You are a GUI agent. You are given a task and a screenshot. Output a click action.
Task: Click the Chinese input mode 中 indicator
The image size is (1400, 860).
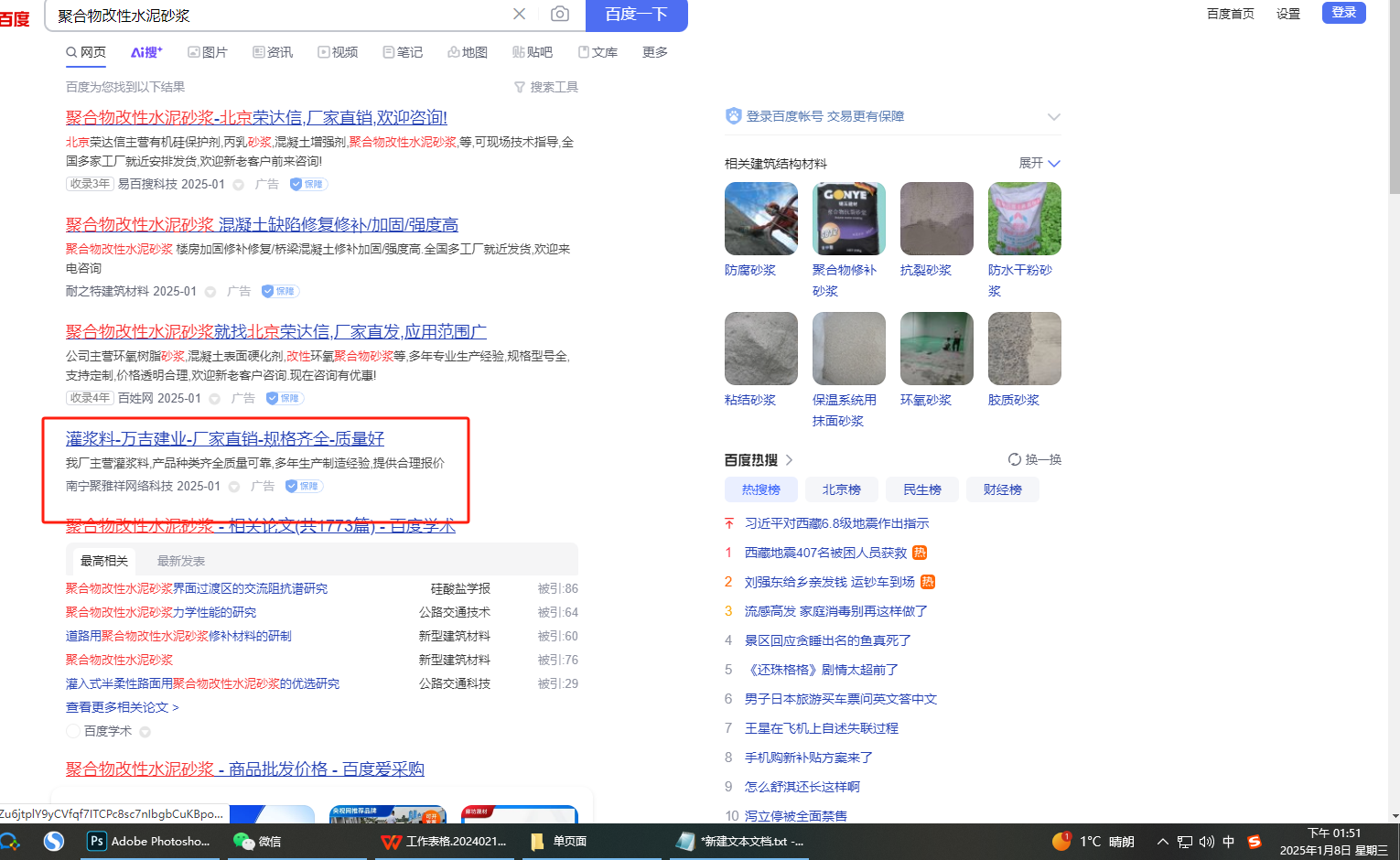[x=1229, y=842]
